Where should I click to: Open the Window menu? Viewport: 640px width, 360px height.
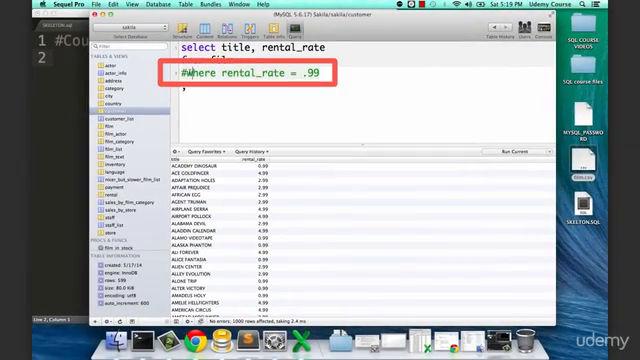239,4
